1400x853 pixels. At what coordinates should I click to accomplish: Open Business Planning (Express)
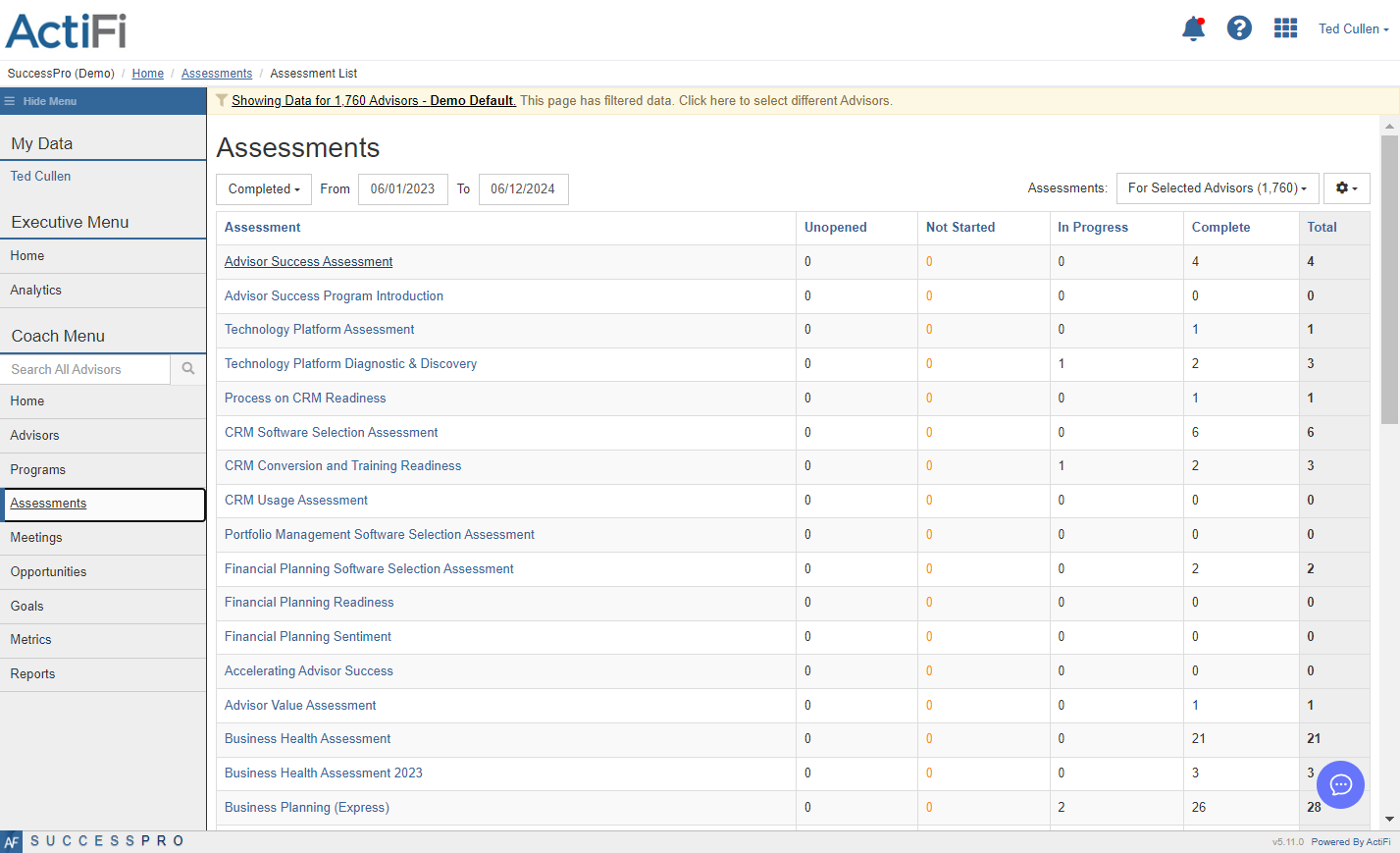tap(307, 808)
